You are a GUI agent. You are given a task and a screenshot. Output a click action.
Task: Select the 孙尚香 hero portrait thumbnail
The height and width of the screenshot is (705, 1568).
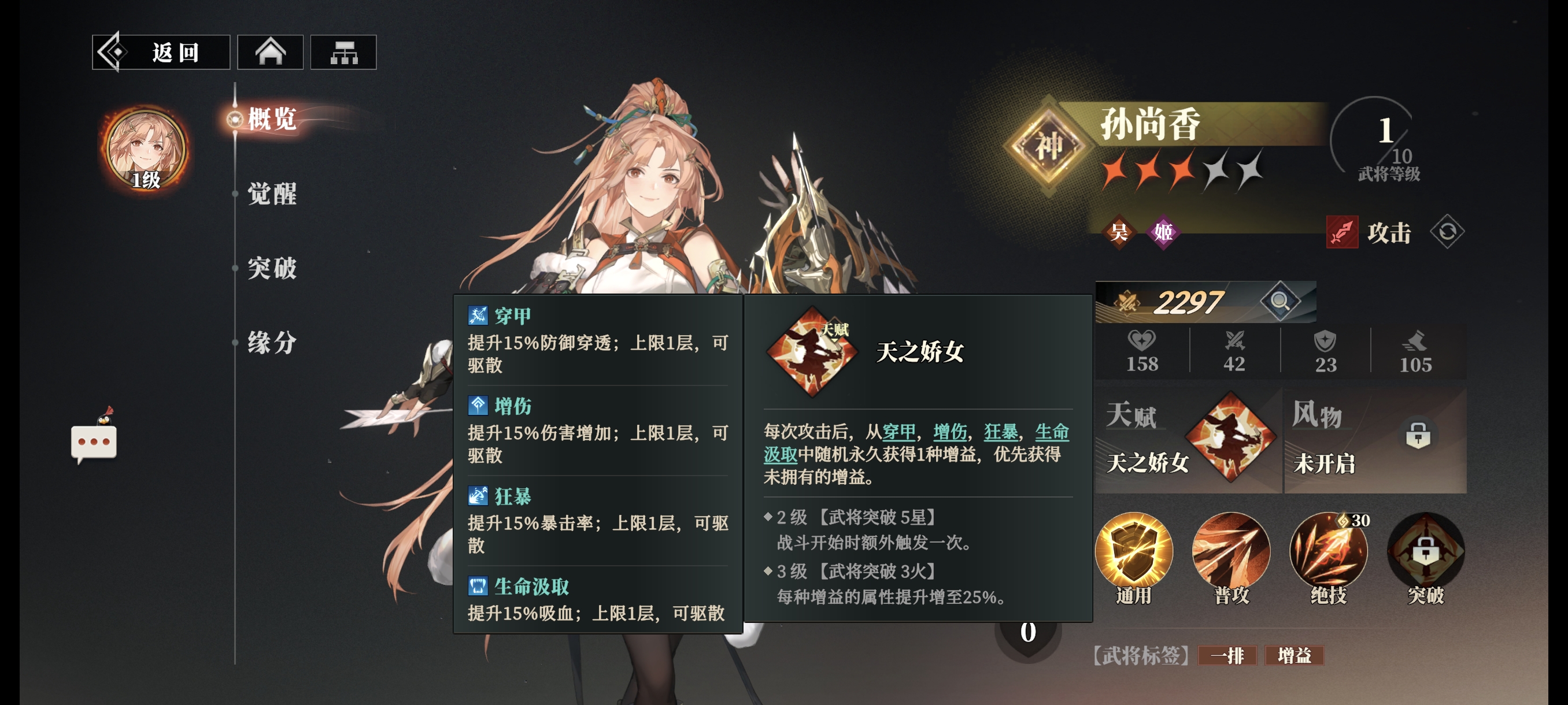146,149
